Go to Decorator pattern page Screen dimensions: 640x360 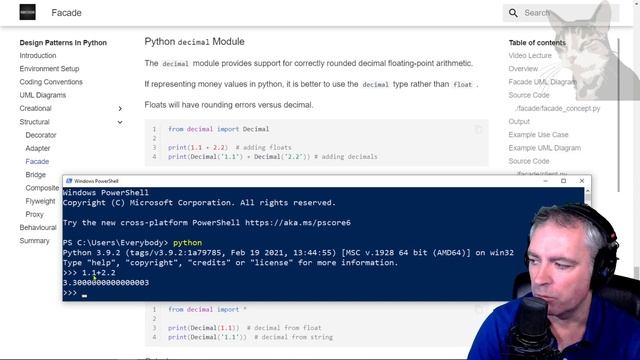point(41,135)
